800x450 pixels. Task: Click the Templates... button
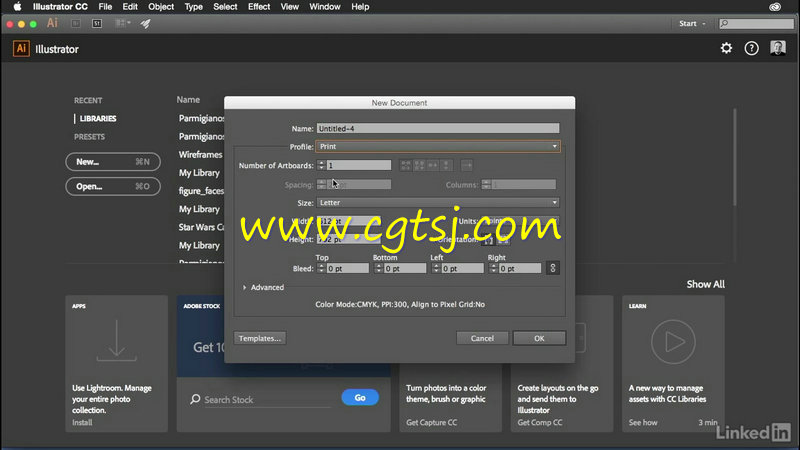coord(260,338)
